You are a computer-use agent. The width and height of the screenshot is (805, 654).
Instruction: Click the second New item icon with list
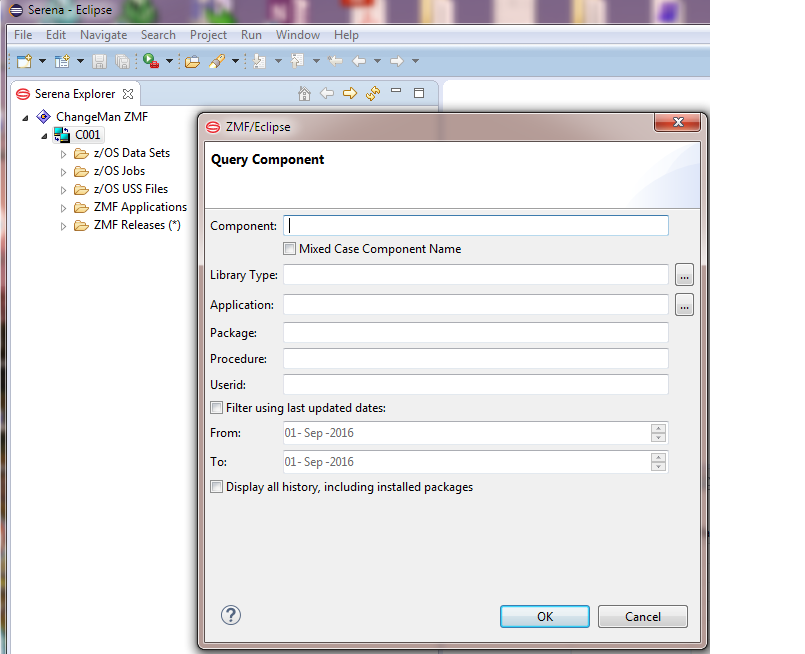(x=62, y=62)
